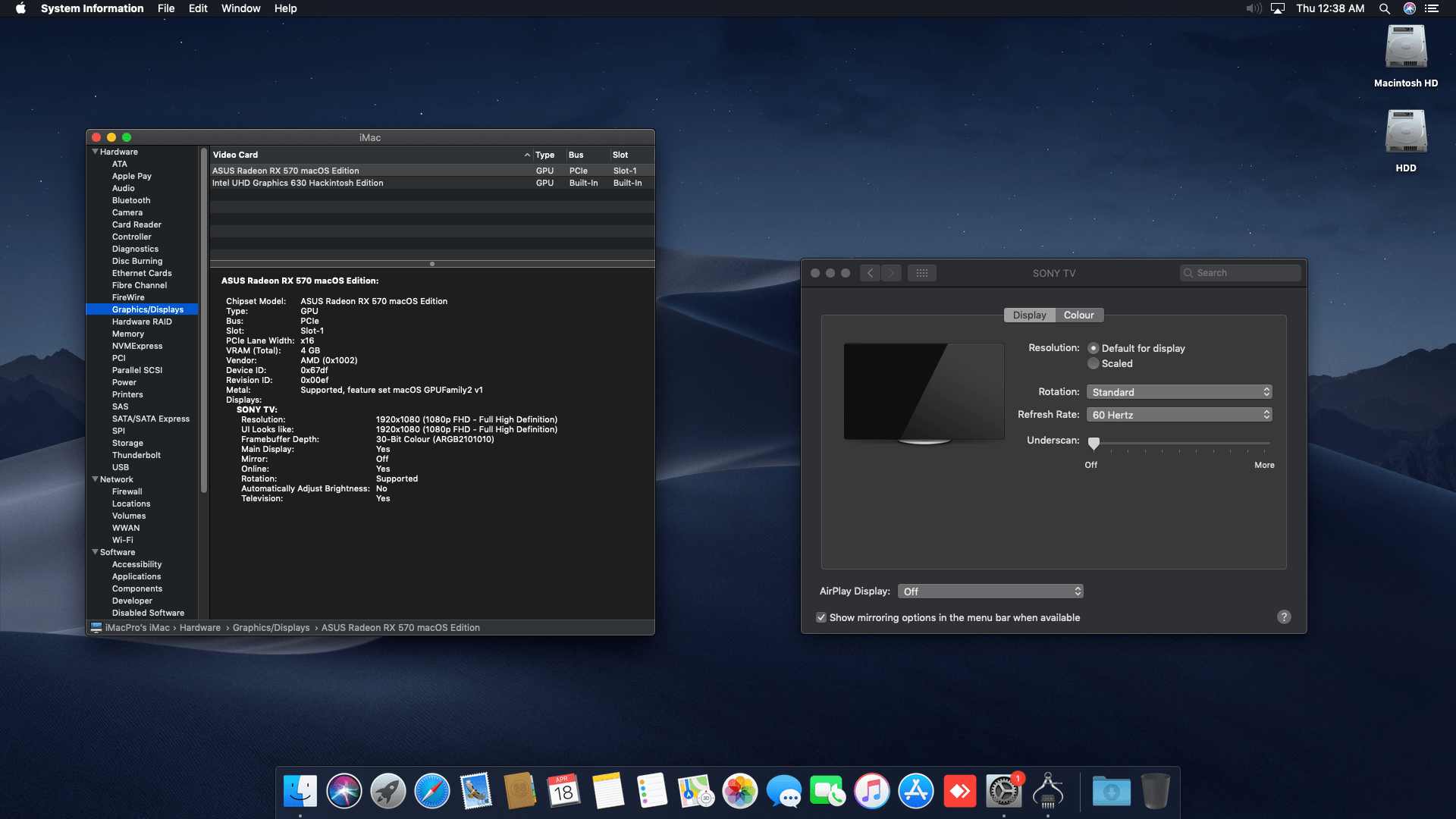Screen dimensions: 1456x819
Task: Launch App Store from the dock
Action: 915,792
